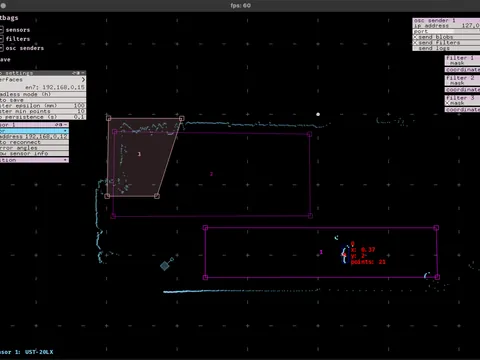
Task: Click the detected blob bracket beside red readout
Action: [x=344, y=255]
